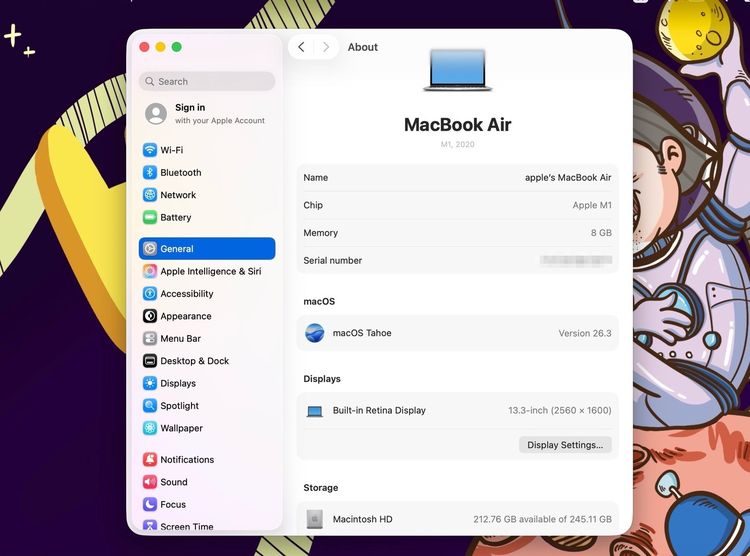The width and height of the screenshot is (750, 556).
Task: Click the "About" window title
Action: 363,47
